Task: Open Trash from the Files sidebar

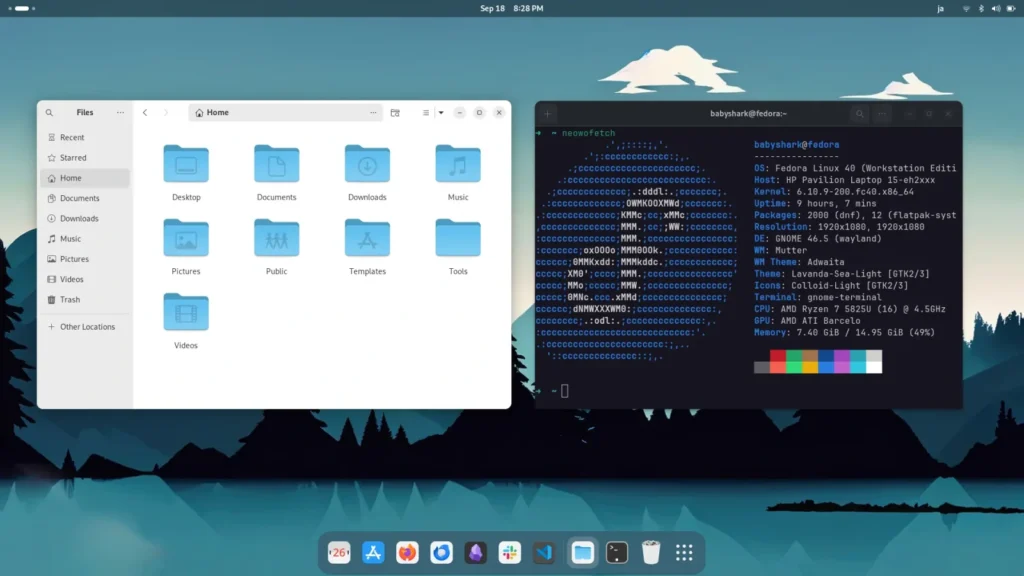Action: pyautogui.click(x=85, y=299)
